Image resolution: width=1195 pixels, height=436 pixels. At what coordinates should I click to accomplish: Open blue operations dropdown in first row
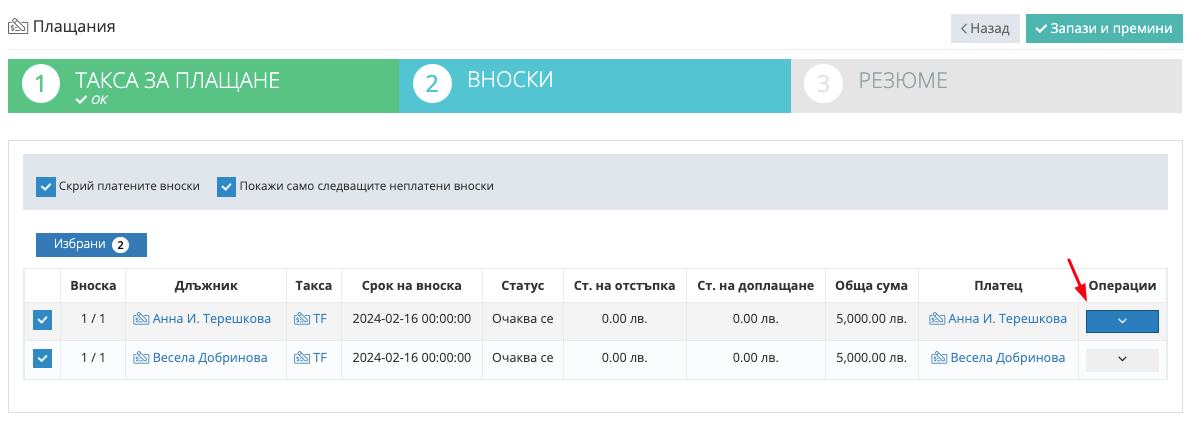coord(1122,321)
